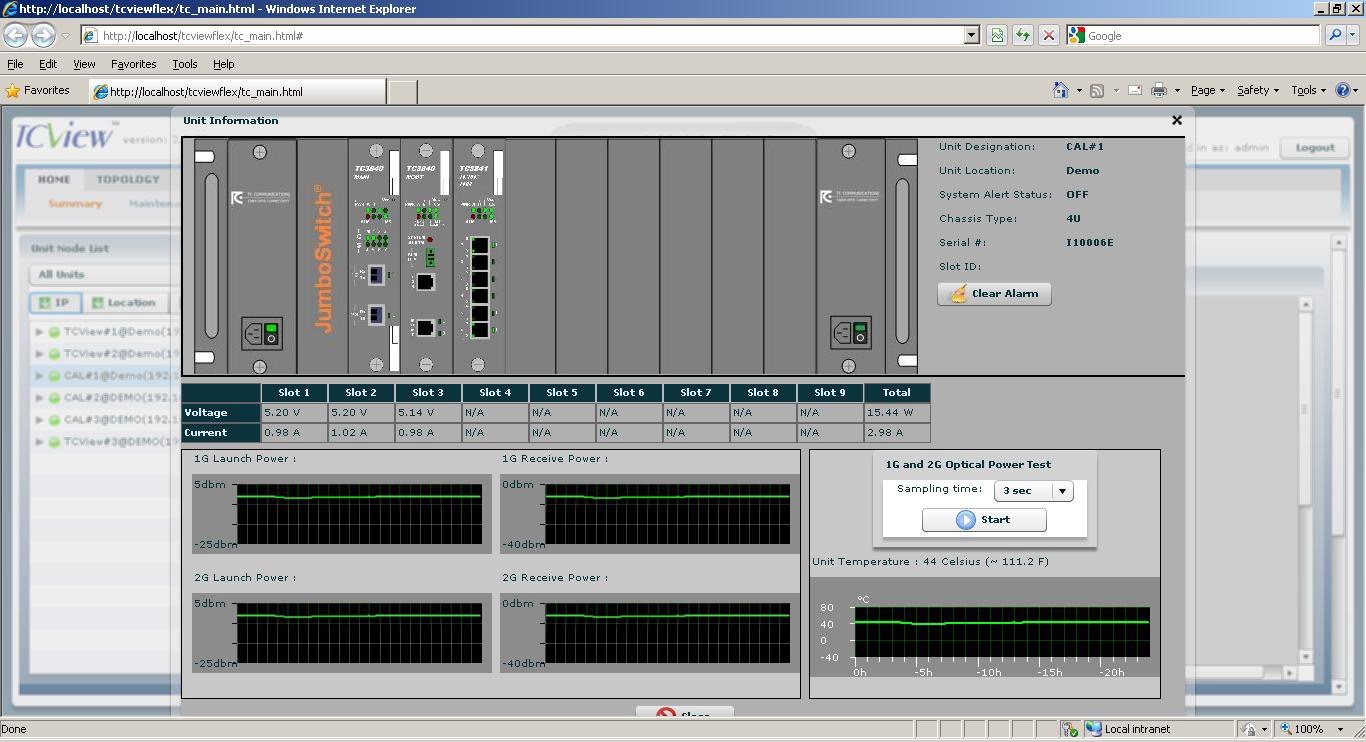Click the IP column button
Screen dimensions: 1366x742
click(54, 303)
